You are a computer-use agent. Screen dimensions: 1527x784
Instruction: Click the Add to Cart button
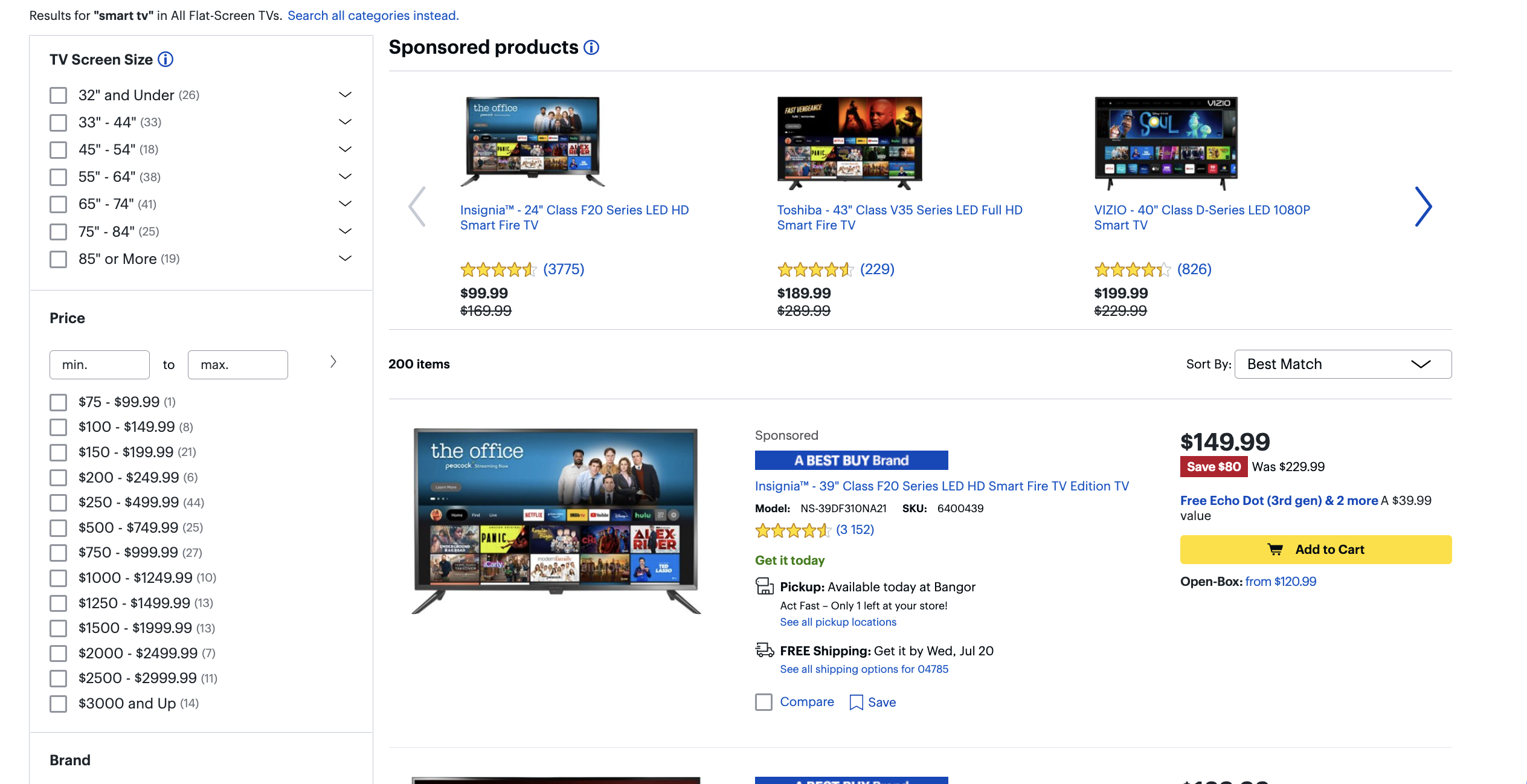point(1316,548)
